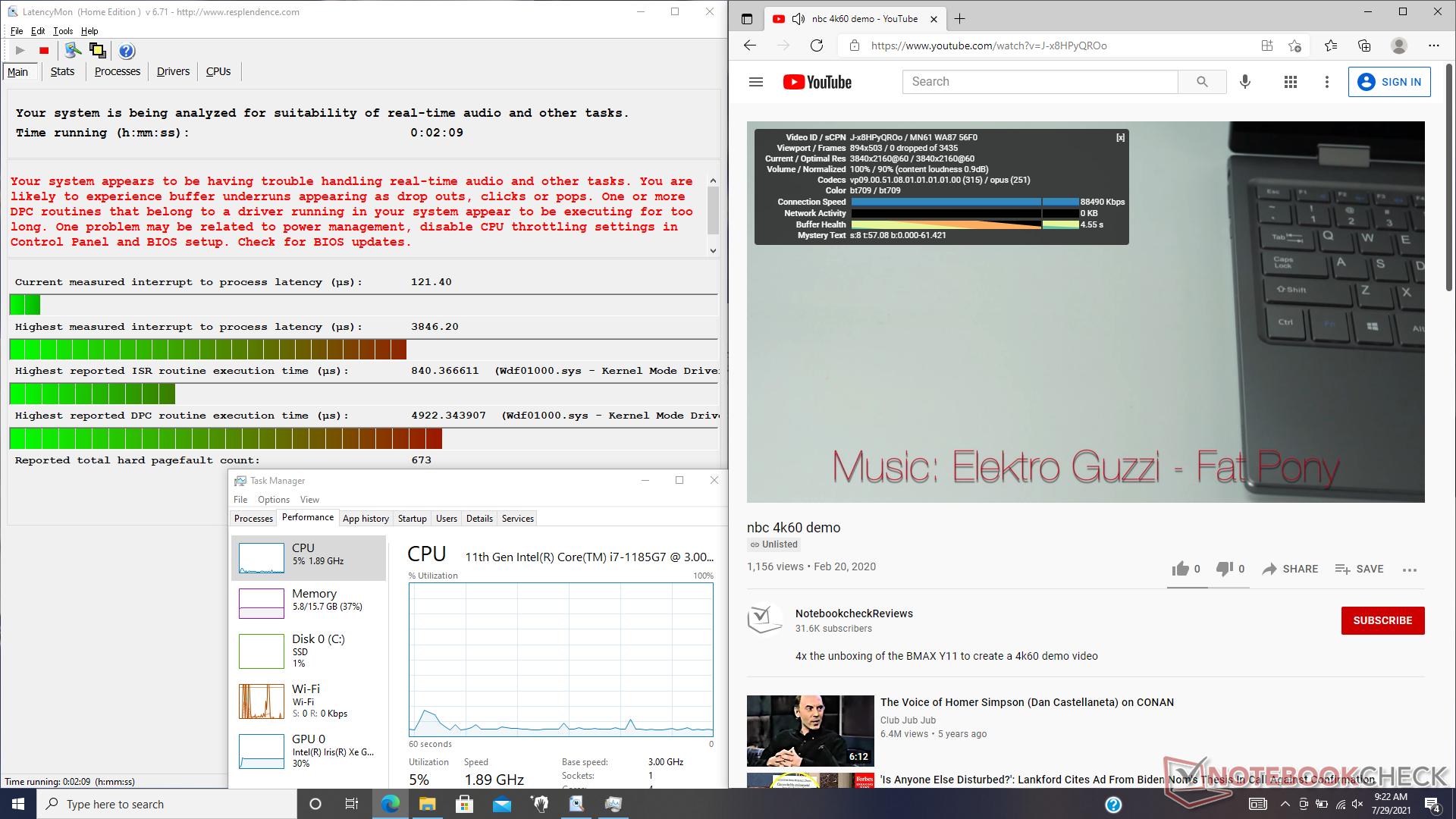
Task: Stop the LatencyMon monitor with red square
Action: tap(44, 51)
